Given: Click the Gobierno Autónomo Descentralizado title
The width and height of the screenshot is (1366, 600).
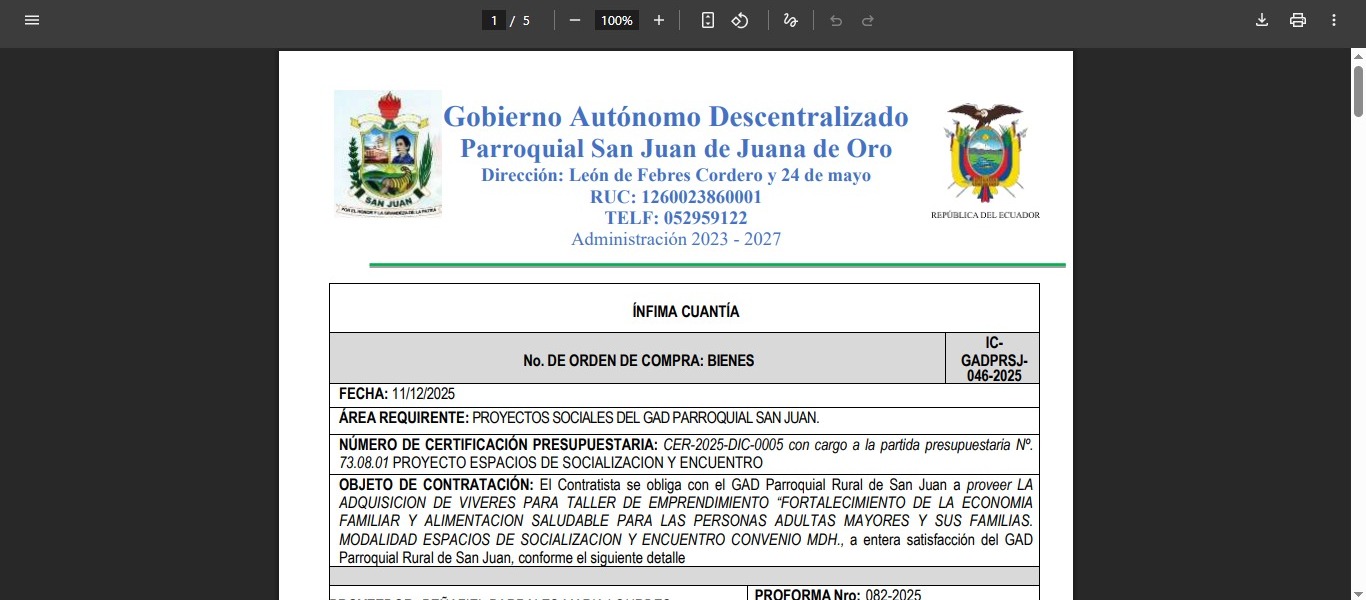Looking at the screenshot, I should (675, 117).
